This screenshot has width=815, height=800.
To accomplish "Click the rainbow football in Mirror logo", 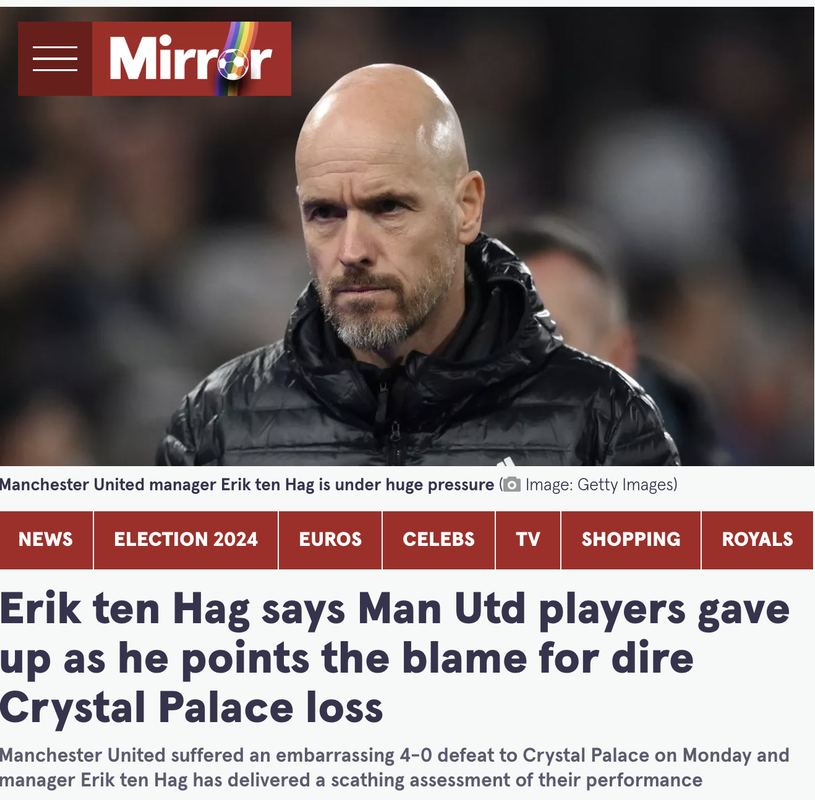I will pos(232,64).
